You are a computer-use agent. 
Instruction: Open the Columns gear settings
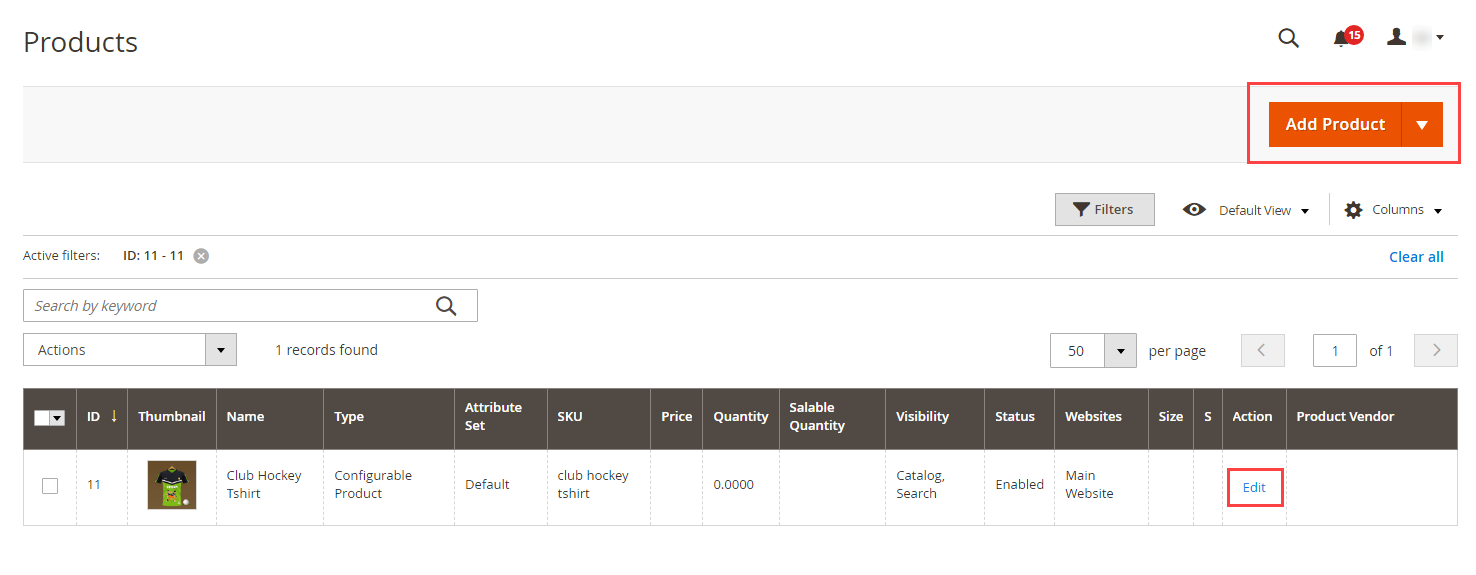(1394, 210)
